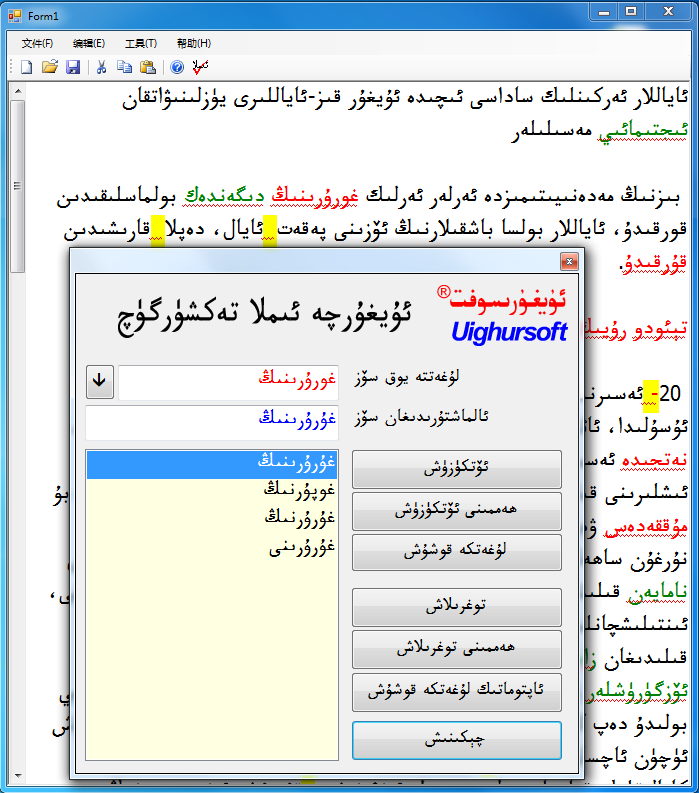The height and width of the screenshot is (793, 699).
Task: Open the 编辑(E) menu
Action: point(89,43)
